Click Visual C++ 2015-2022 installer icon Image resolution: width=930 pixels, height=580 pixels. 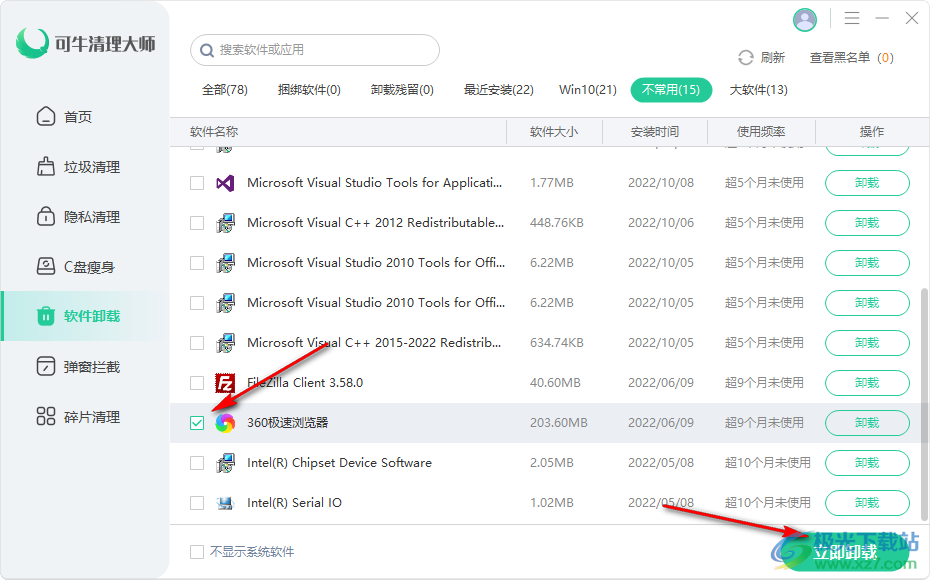[x=225, y=343]
